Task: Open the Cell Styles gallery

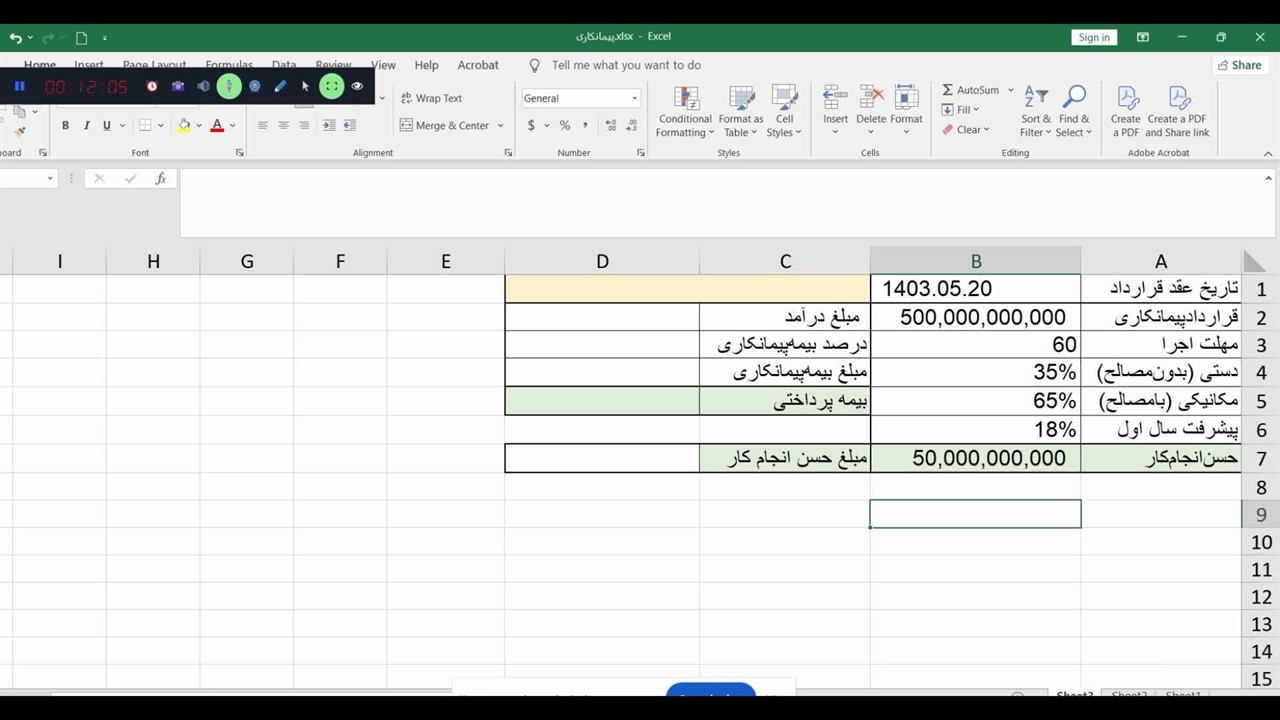Action: [x=784, y=111]
